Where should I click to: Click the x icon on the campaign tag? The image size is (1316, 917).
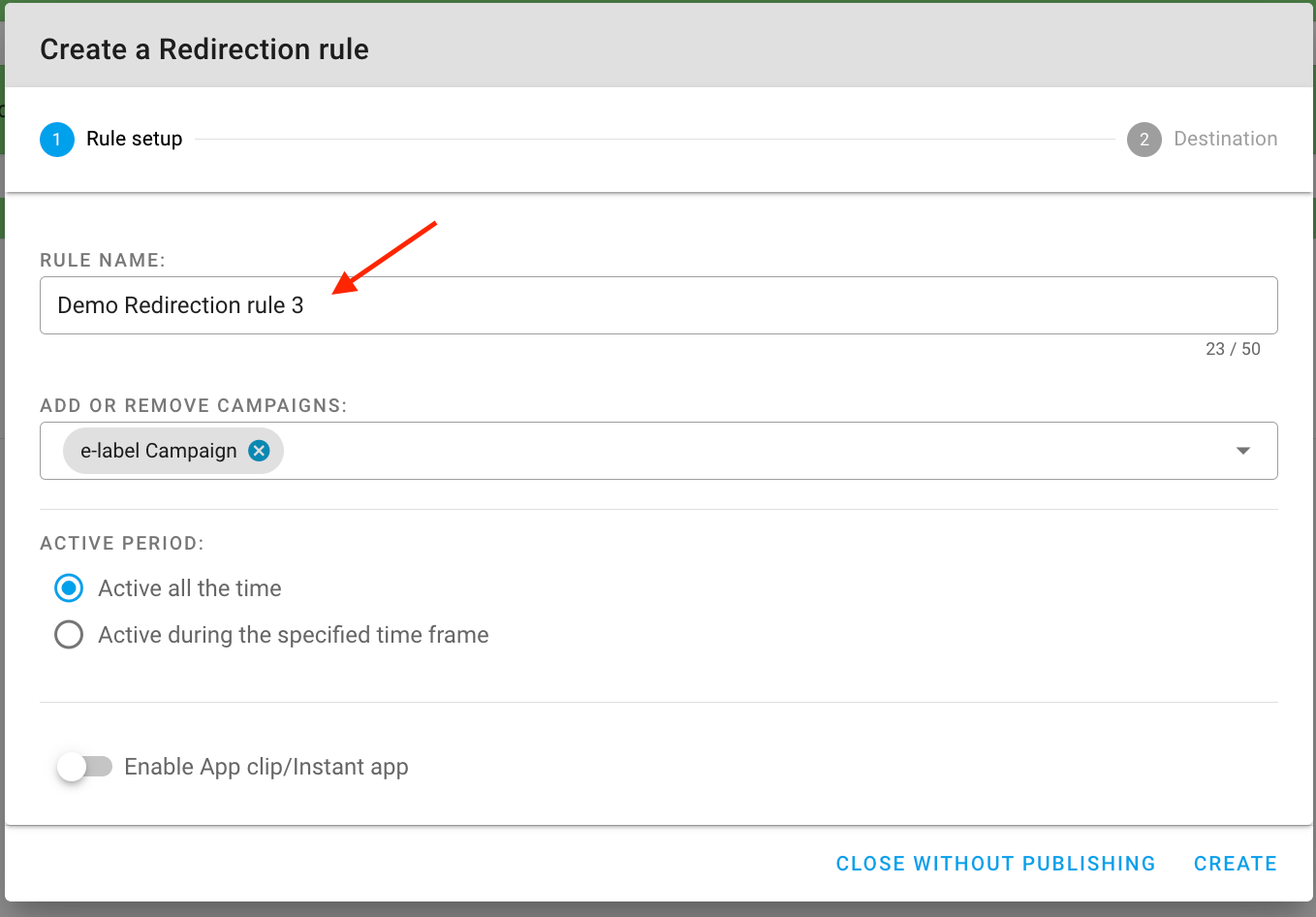(x=258, y=450)
